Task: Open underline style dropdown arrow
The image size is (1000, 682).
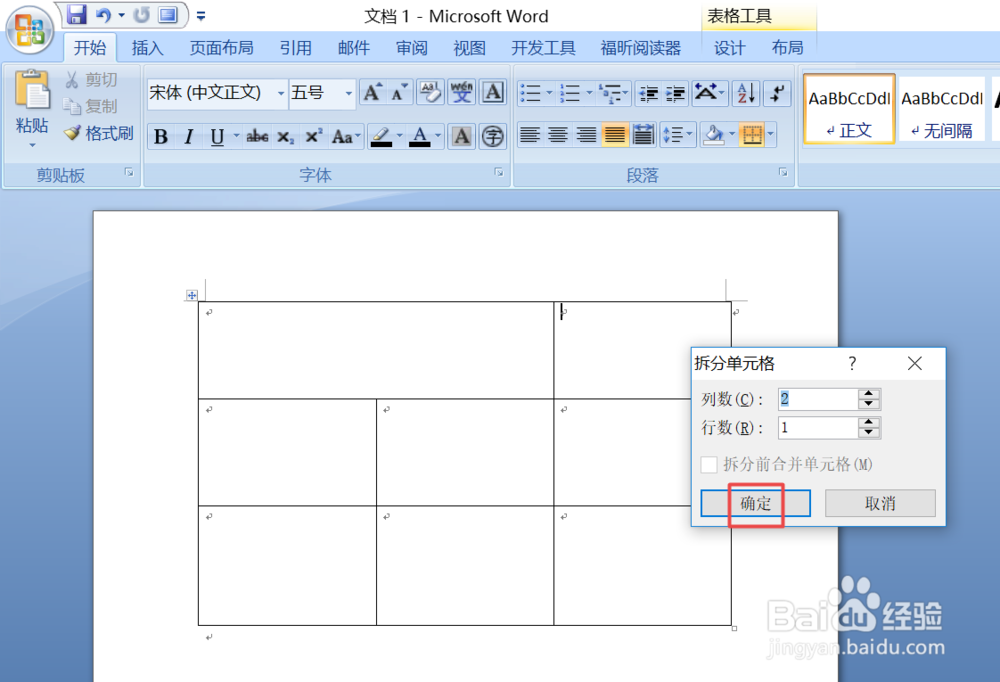Action: coord(236,136)
